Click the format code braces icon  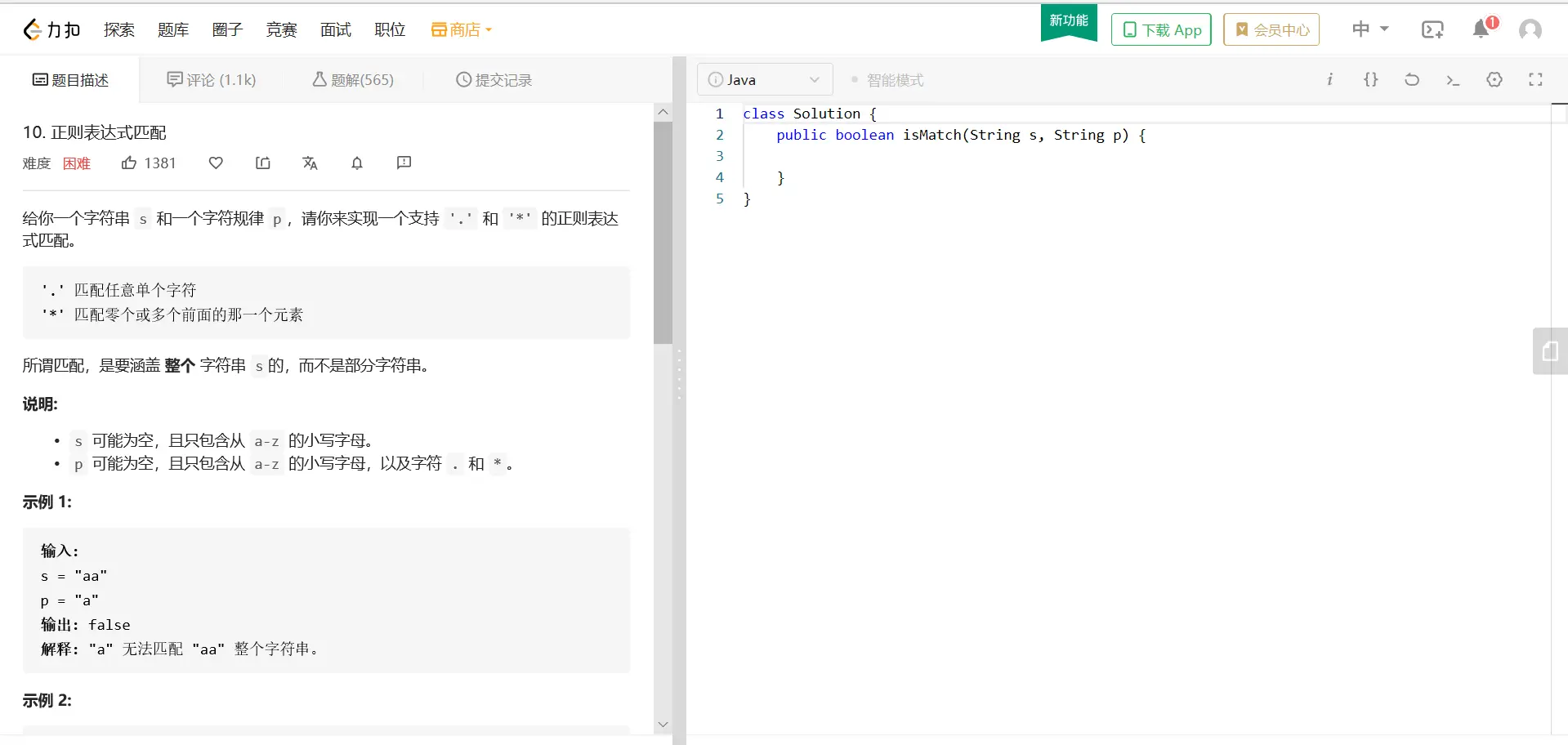[1371, 79]
